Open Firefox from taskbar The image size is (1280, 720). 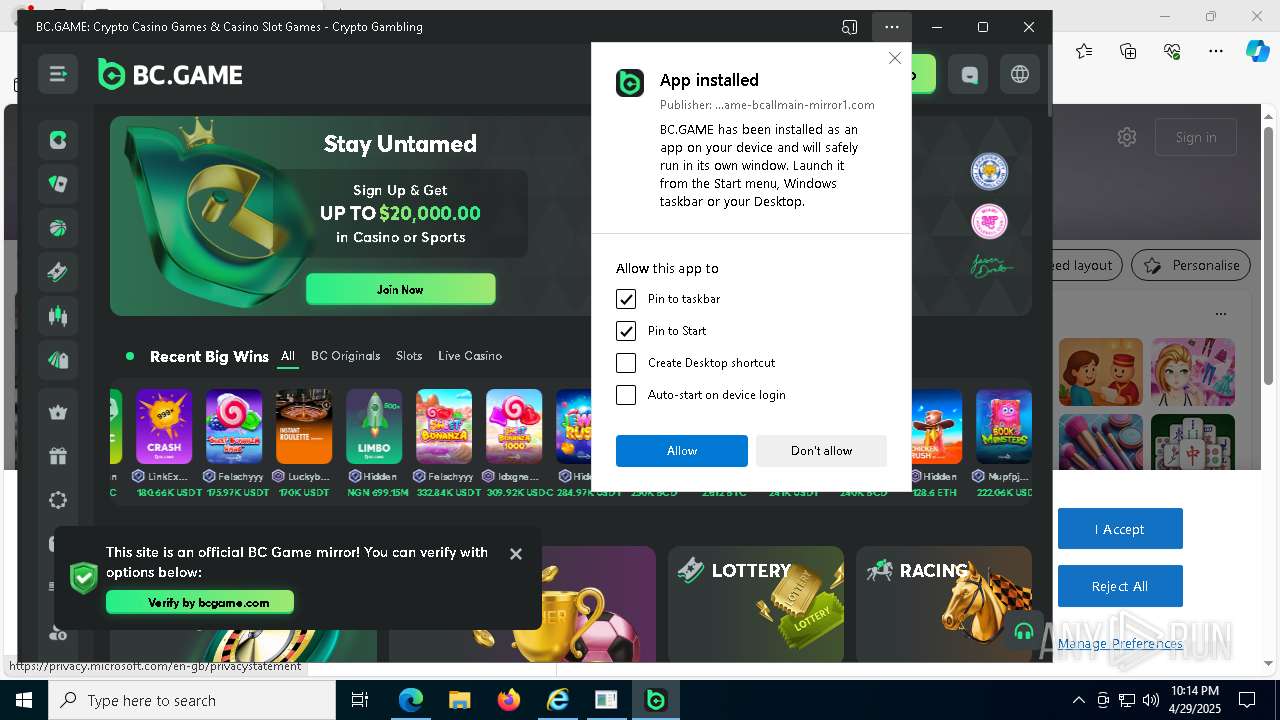(509, 700)
